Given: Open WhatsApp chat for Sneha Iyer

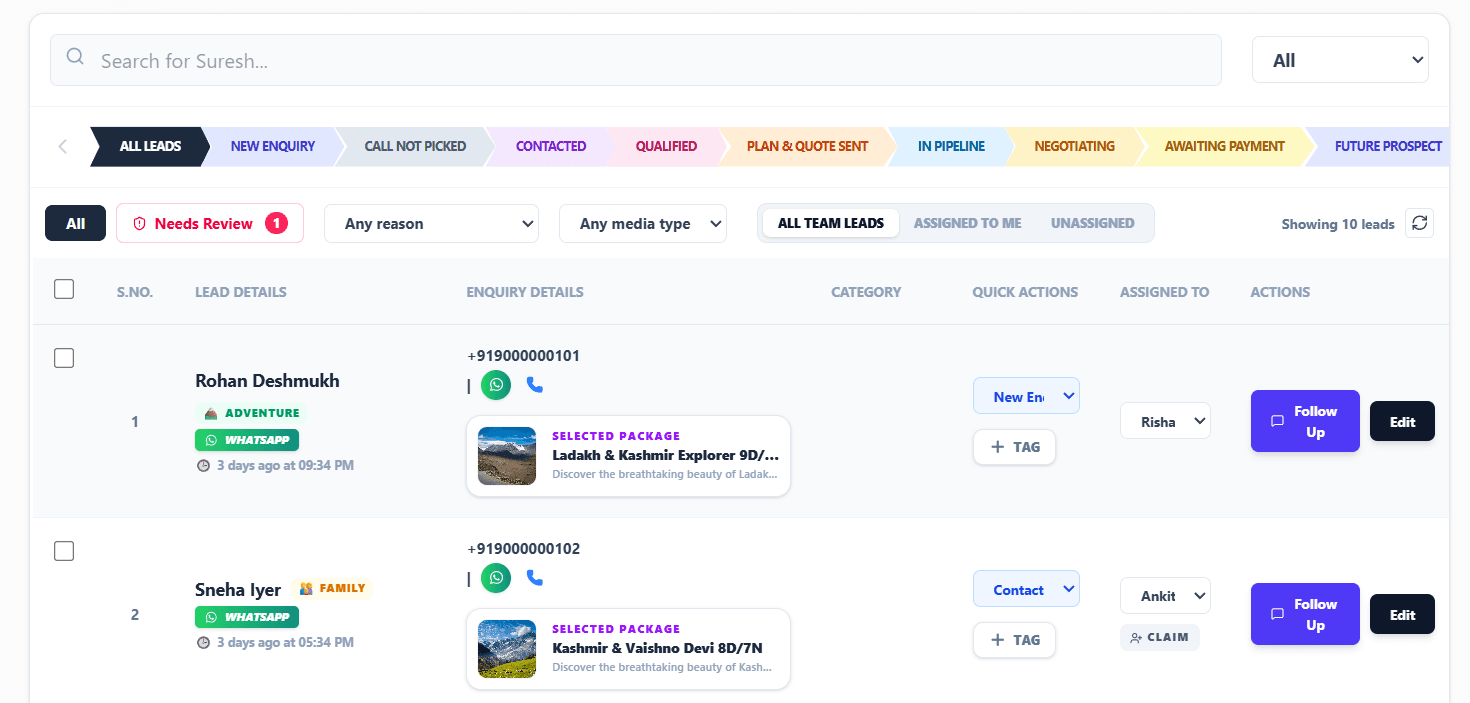Looking at the screenshot, I should (496, 578).
